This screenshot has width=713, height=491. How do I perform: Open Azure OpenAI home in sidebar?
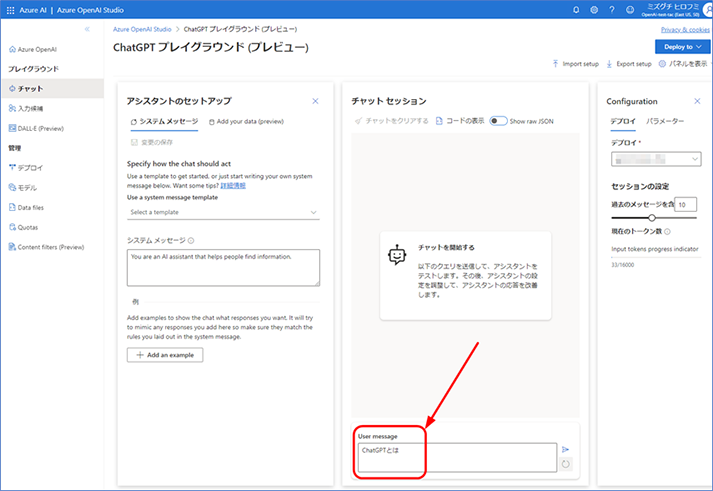(33, 49)
